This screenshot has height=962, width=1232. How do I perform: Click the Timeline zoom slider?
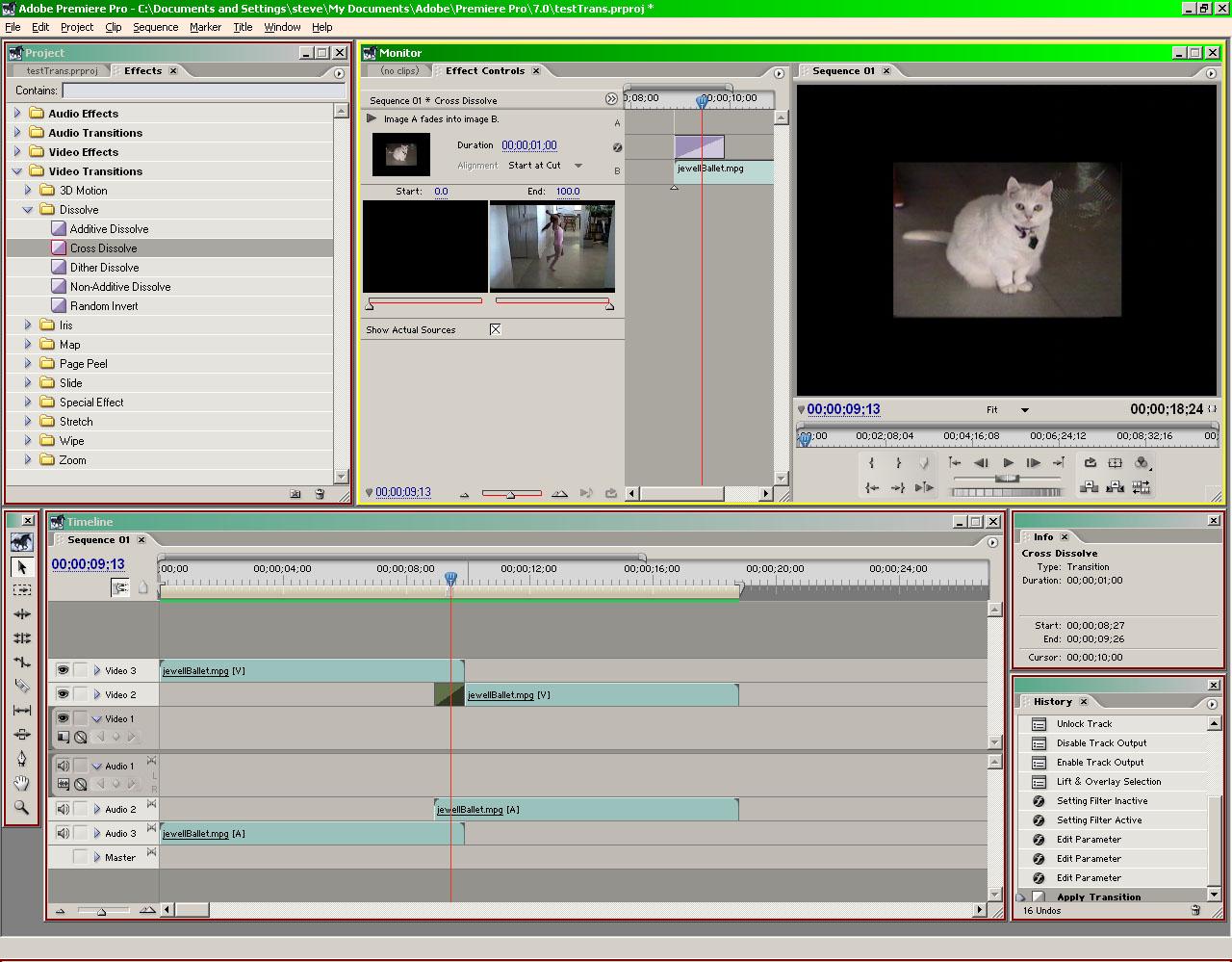103,910
